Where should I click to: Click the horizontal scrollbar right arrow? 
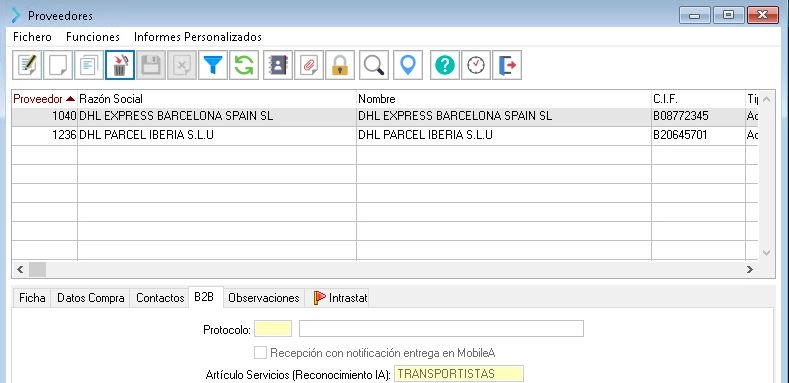750,269
